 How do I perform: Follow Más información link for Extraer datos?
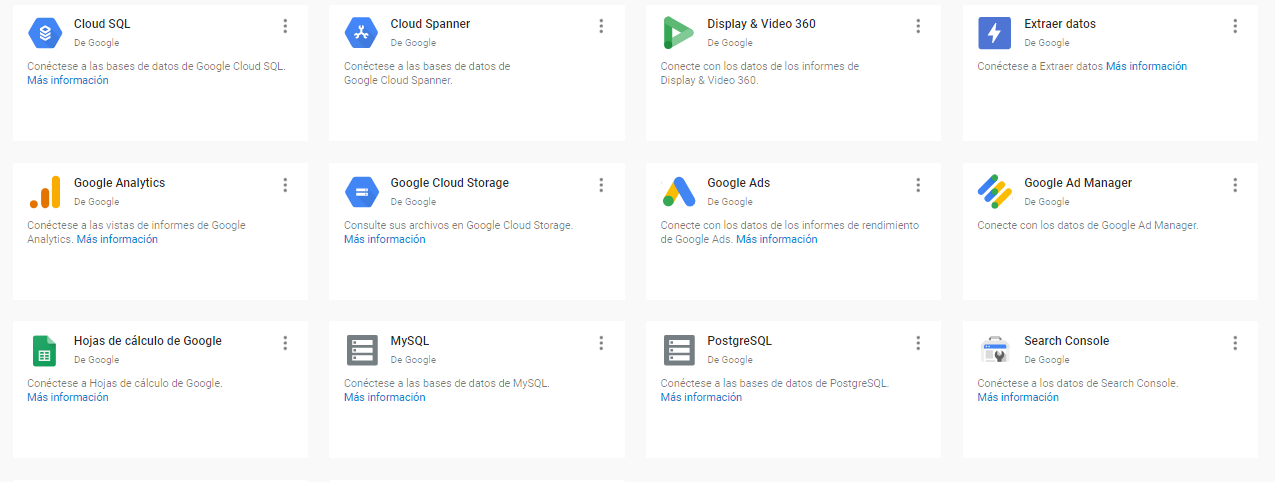(x=1146, y=66)
